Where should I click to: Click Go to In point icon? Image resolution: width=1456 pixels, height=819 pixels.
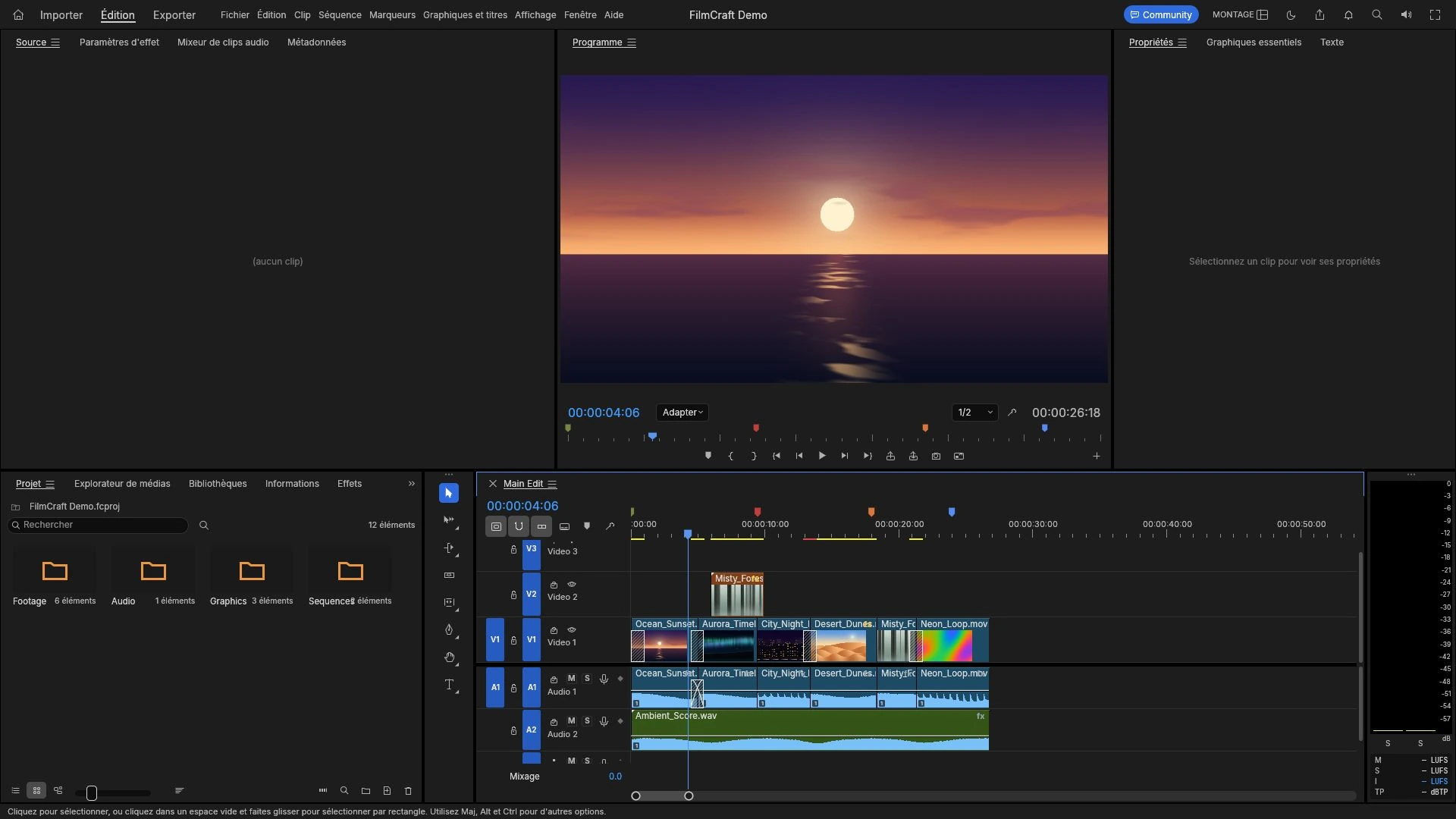[777, 456]
